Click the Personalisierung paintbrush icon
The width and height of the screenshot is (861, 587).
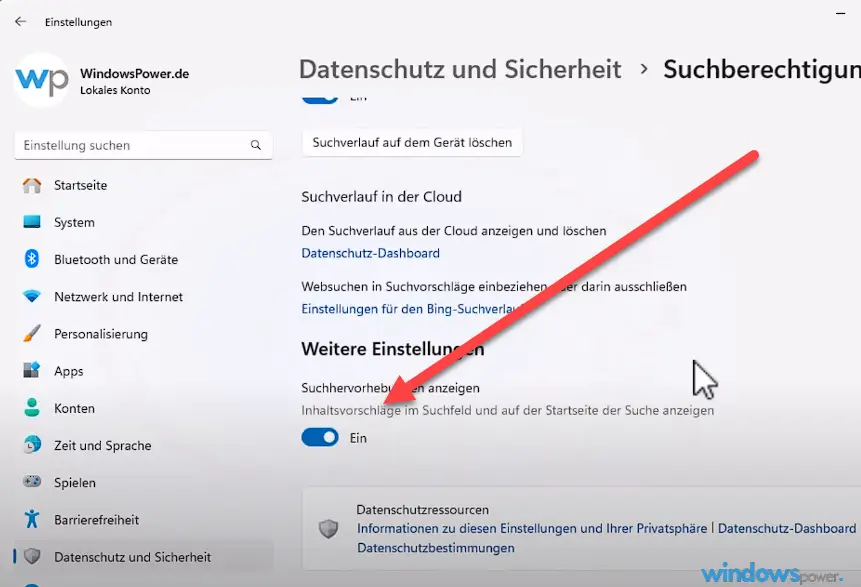(x=32, y=333)
